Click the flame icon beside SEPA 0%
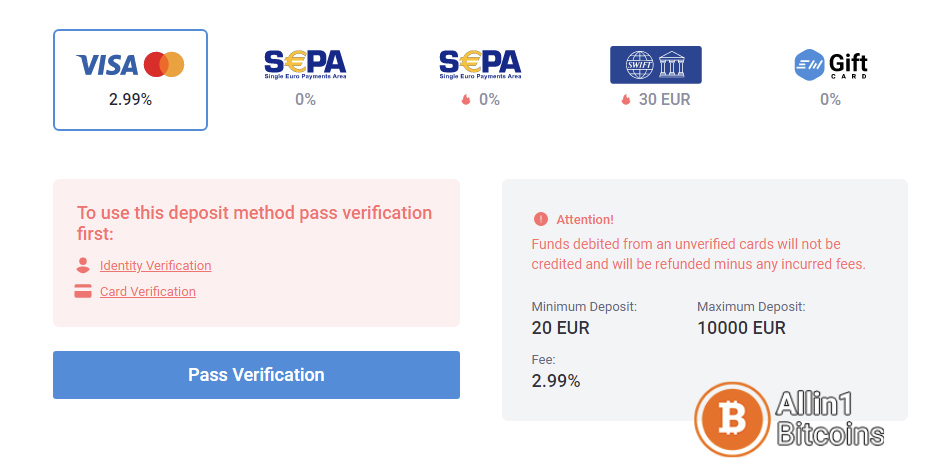Viewport: 931px width, 466px height. [466, 100]
